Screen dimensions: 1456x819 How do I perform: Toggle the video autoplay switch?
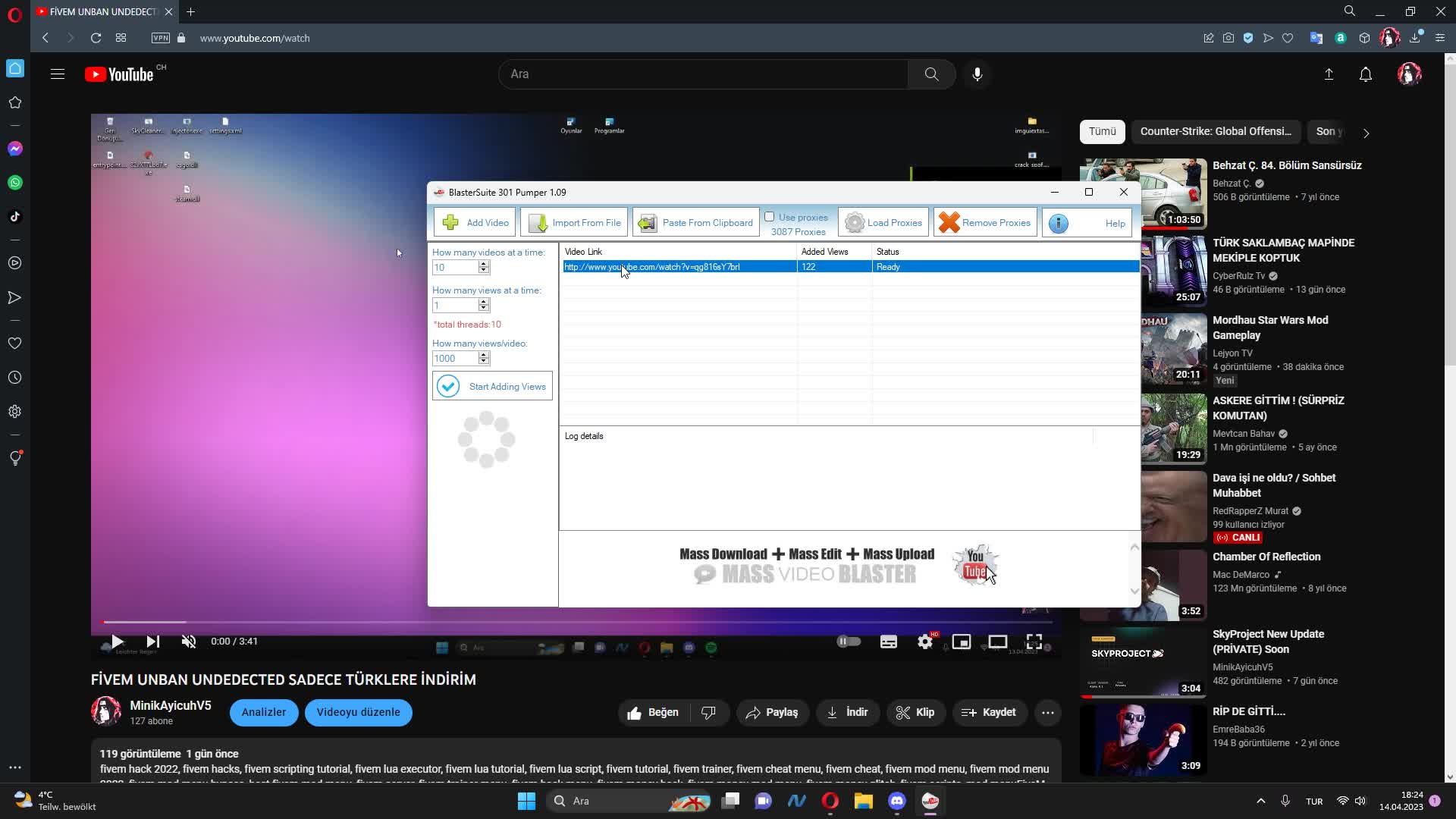click(x=849, y=642)
